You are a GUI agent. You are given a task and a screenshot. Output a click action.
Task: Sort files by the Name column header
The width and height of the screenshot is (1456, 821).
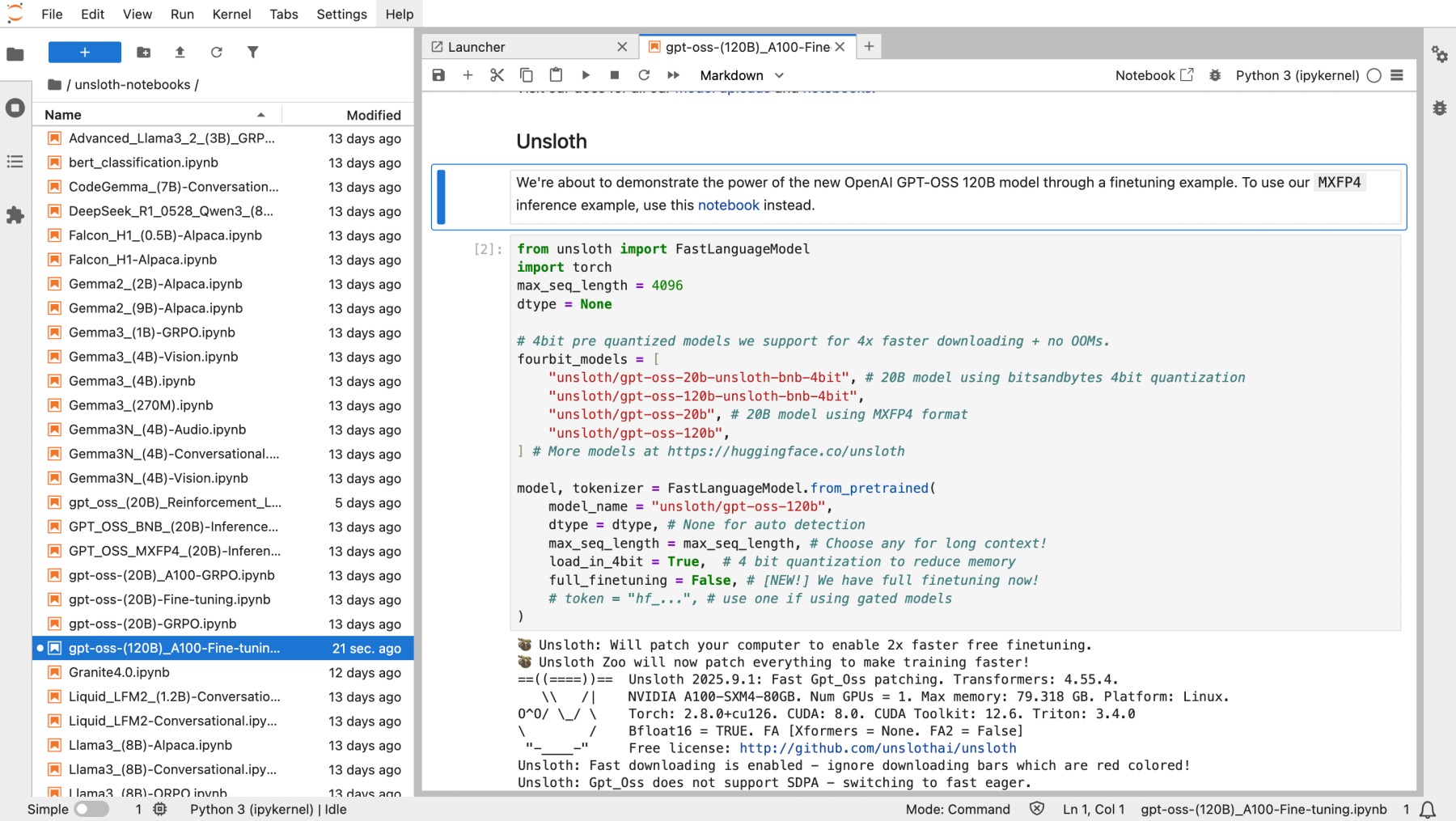[x=63, y=115]
